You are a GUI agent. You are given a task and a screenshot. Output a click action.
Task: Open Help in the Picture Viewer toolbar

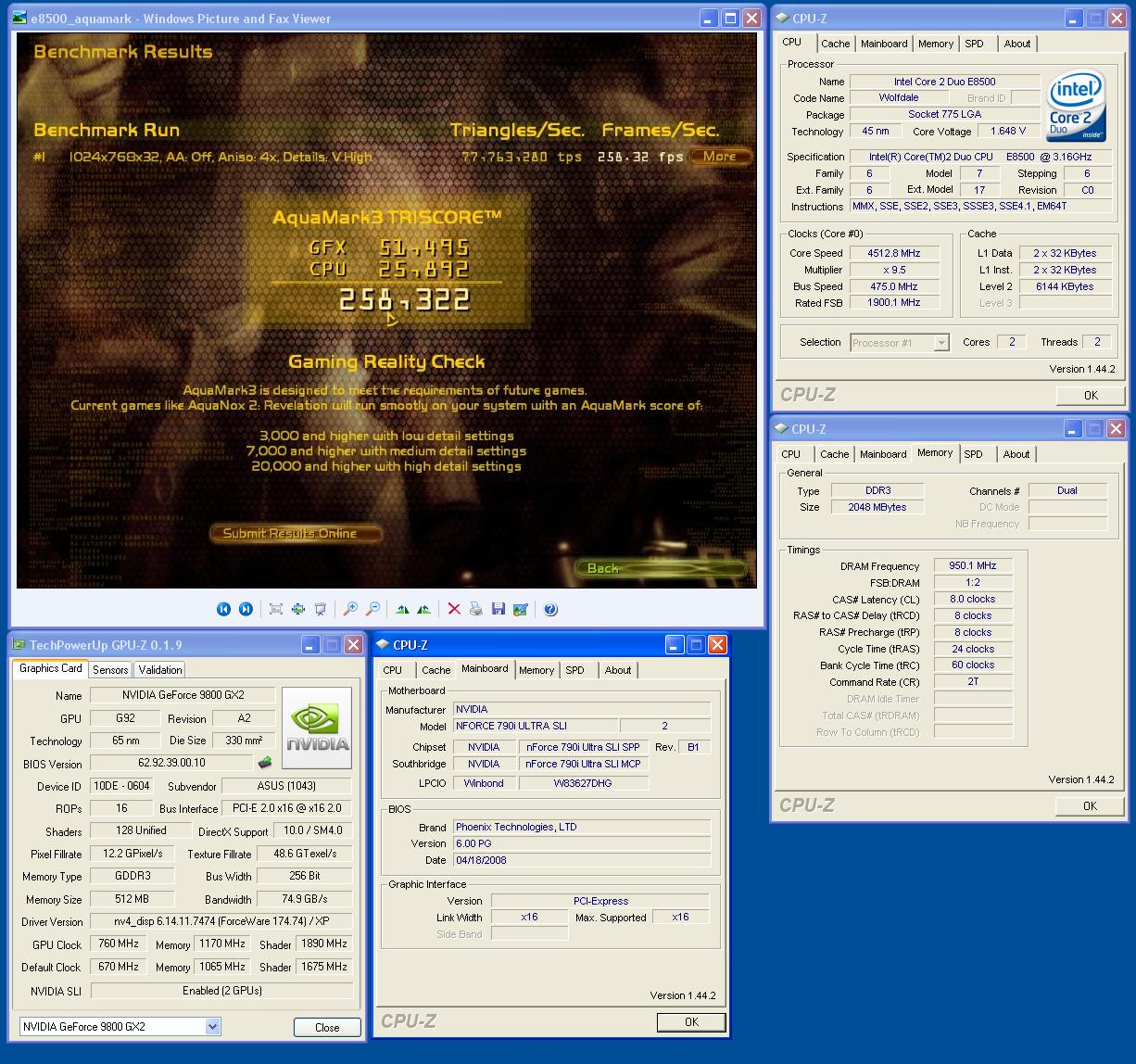pos(550,609)
